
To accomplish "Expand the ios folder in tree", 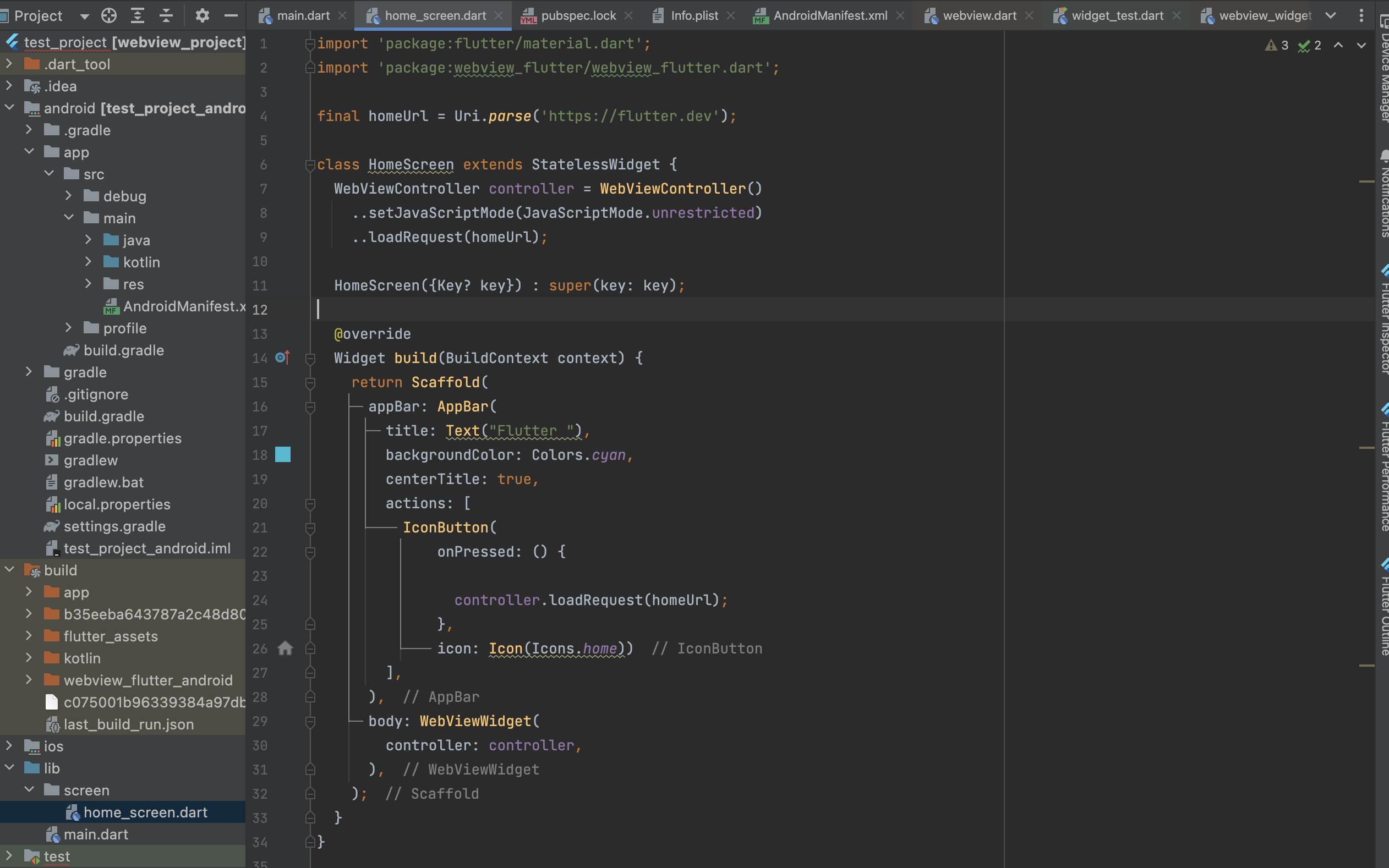I will 9,746.
